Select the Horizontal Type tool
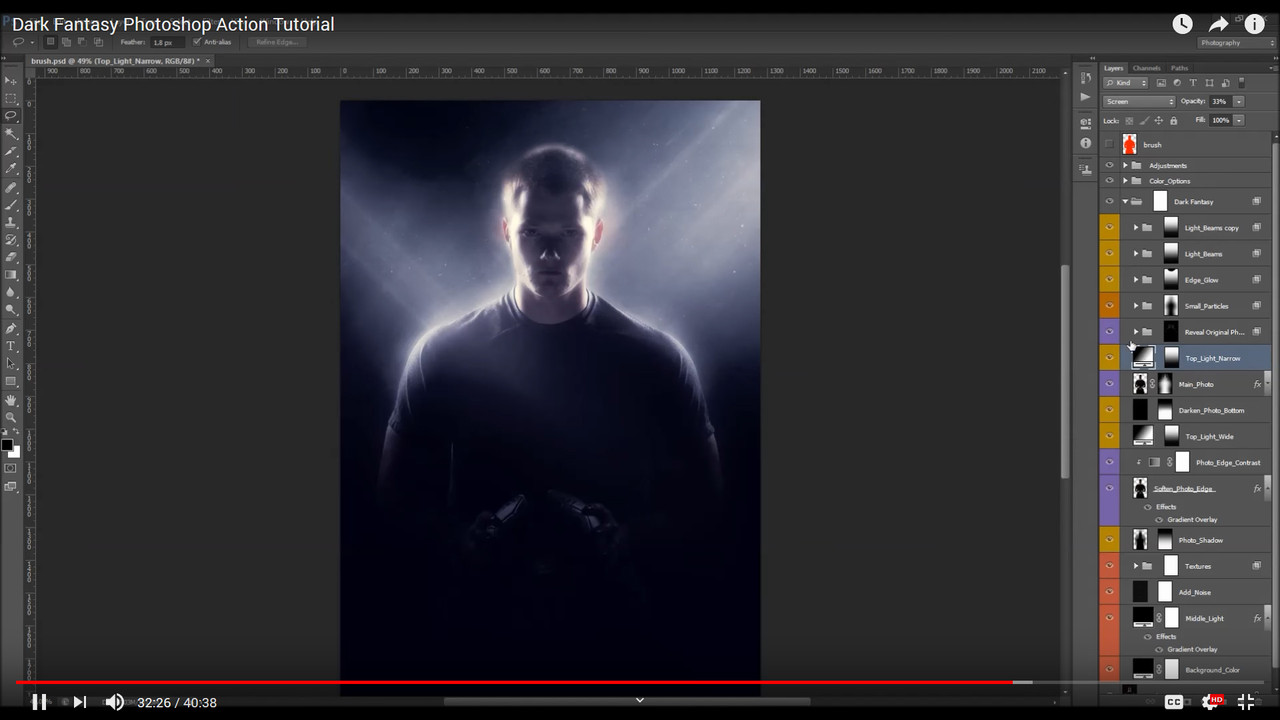 point(12,347)
